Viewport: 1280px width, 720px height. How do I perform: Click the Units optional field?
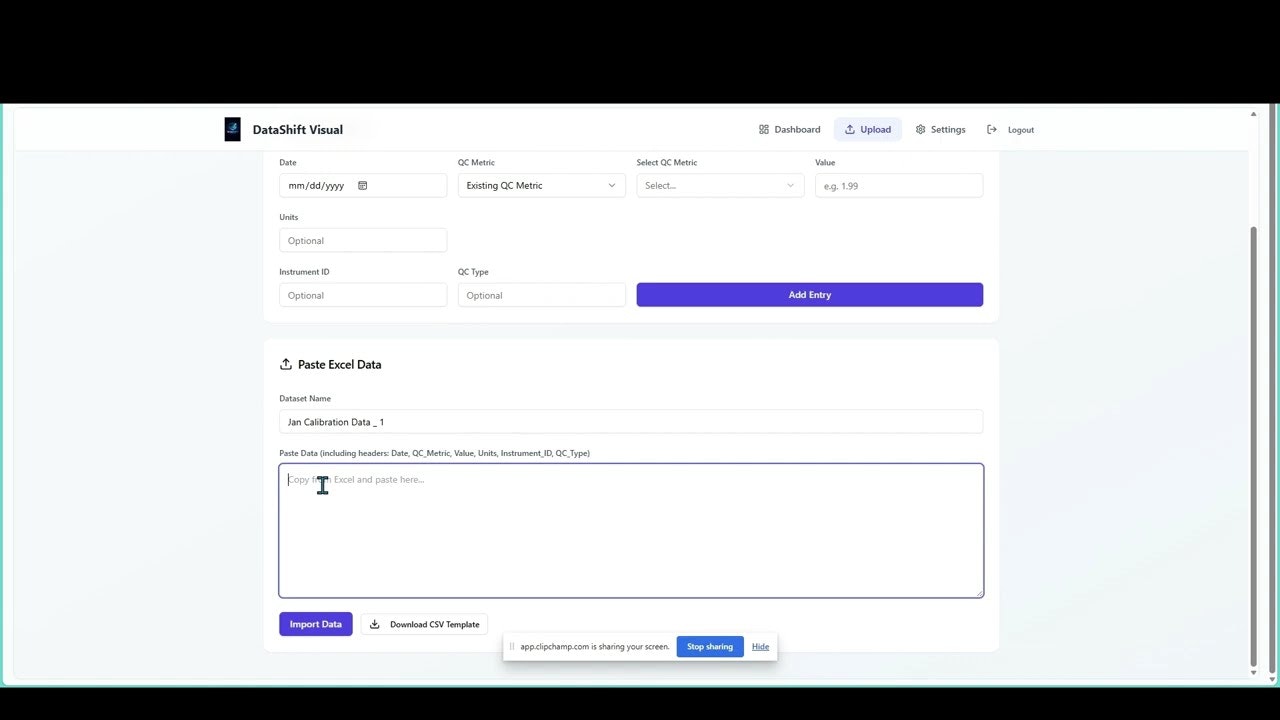363,240
